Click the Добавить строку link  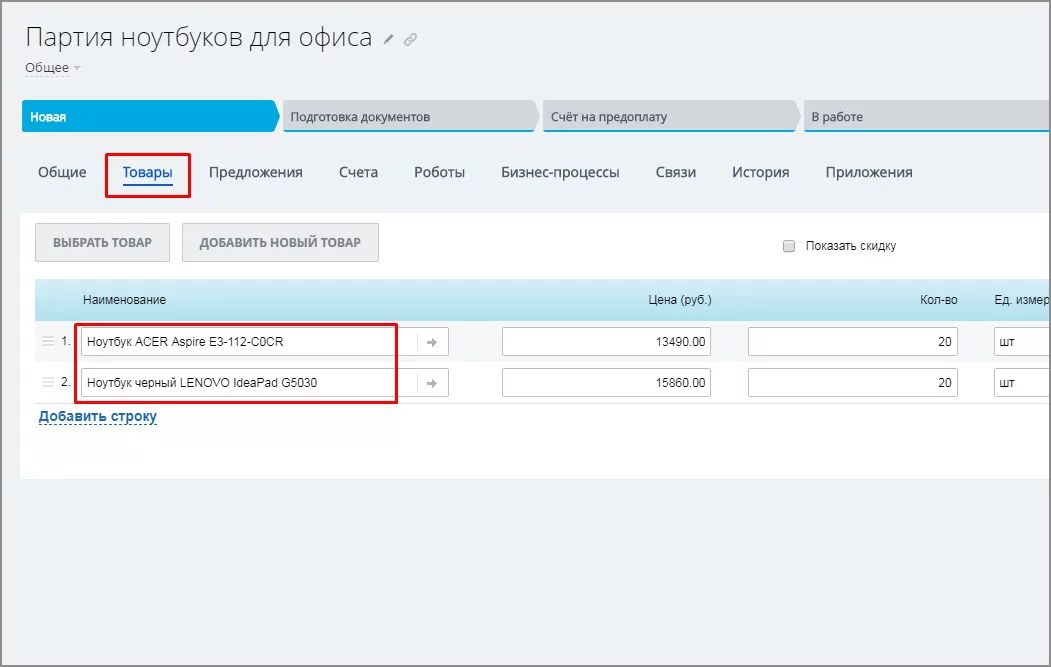pyautogui.click(x=98, y=416)
